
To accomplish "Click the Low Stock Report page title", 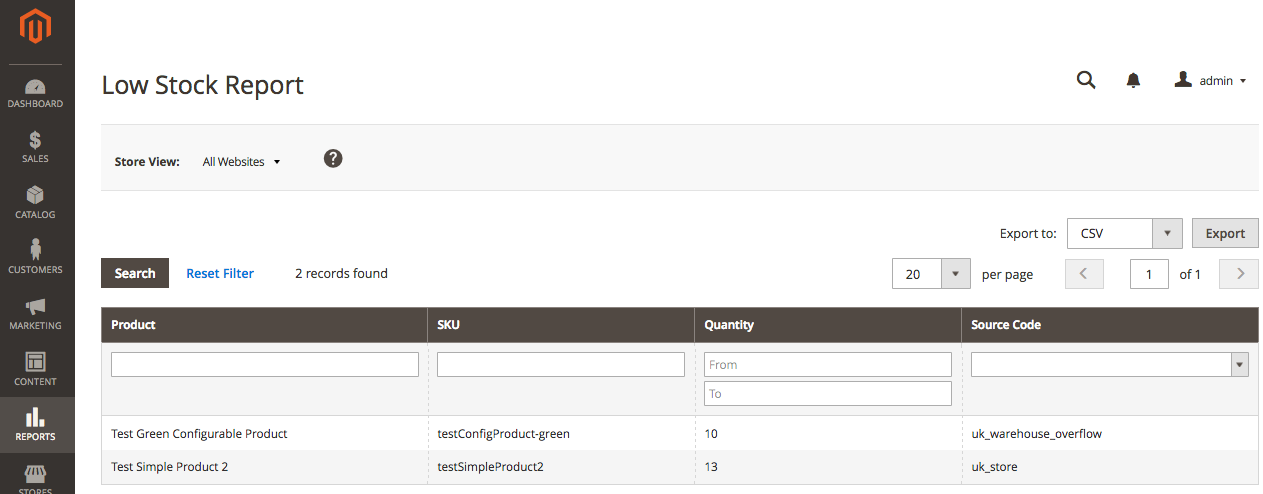I will [203, 85].
